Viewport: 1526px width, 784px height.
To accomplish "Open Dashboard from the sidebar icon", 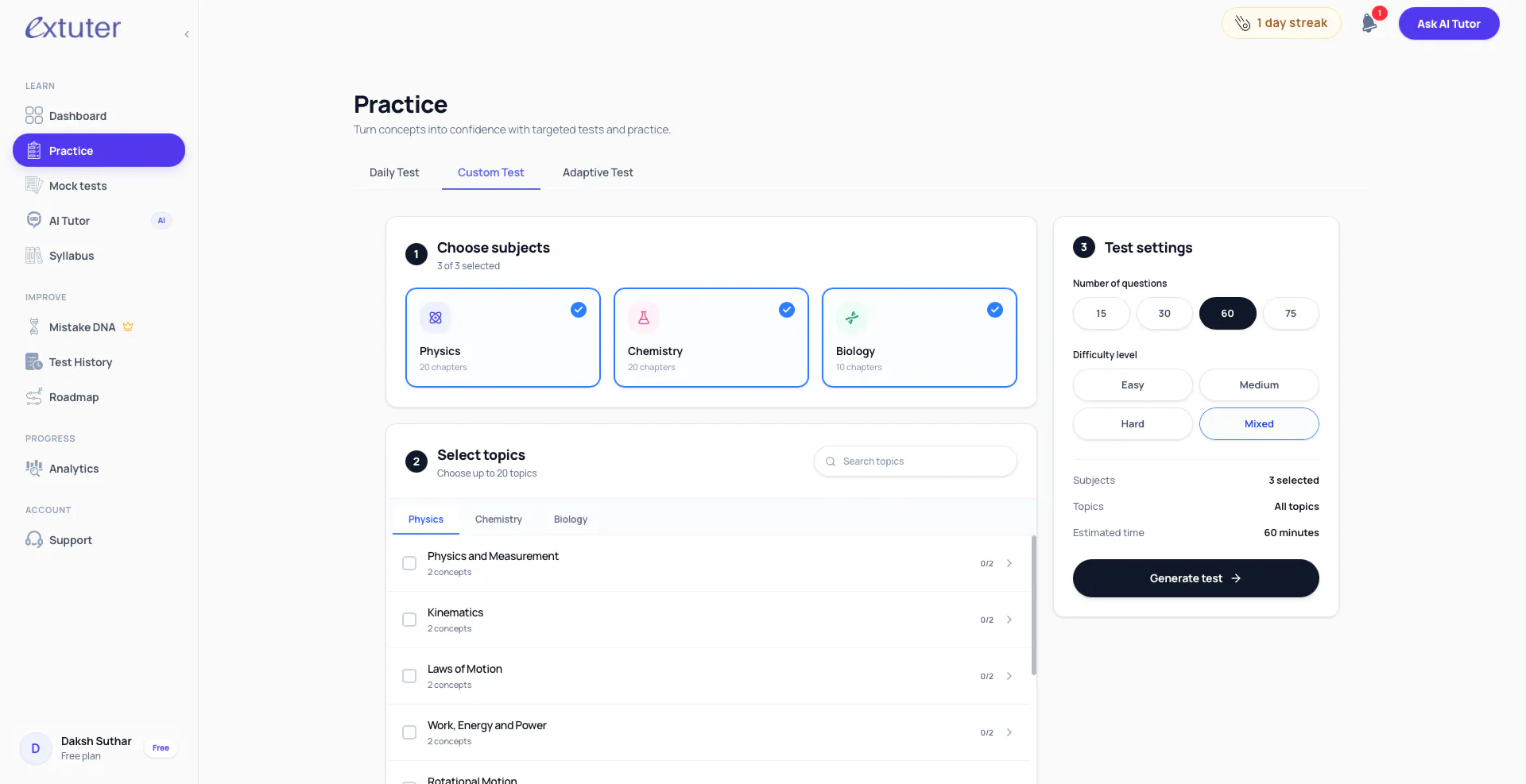I will [x=33, y=116].
